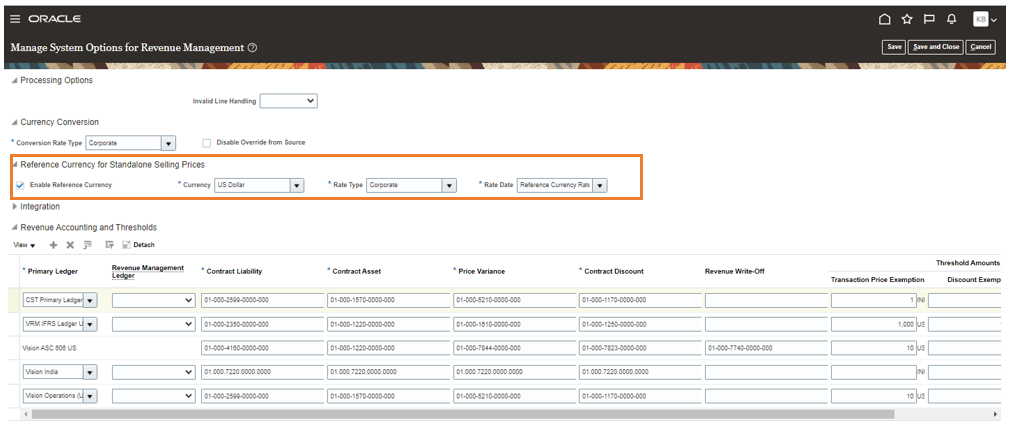This screenshot has width=1010, height=430.
Task: Open notifications bell icon
Action: [951, 19]
